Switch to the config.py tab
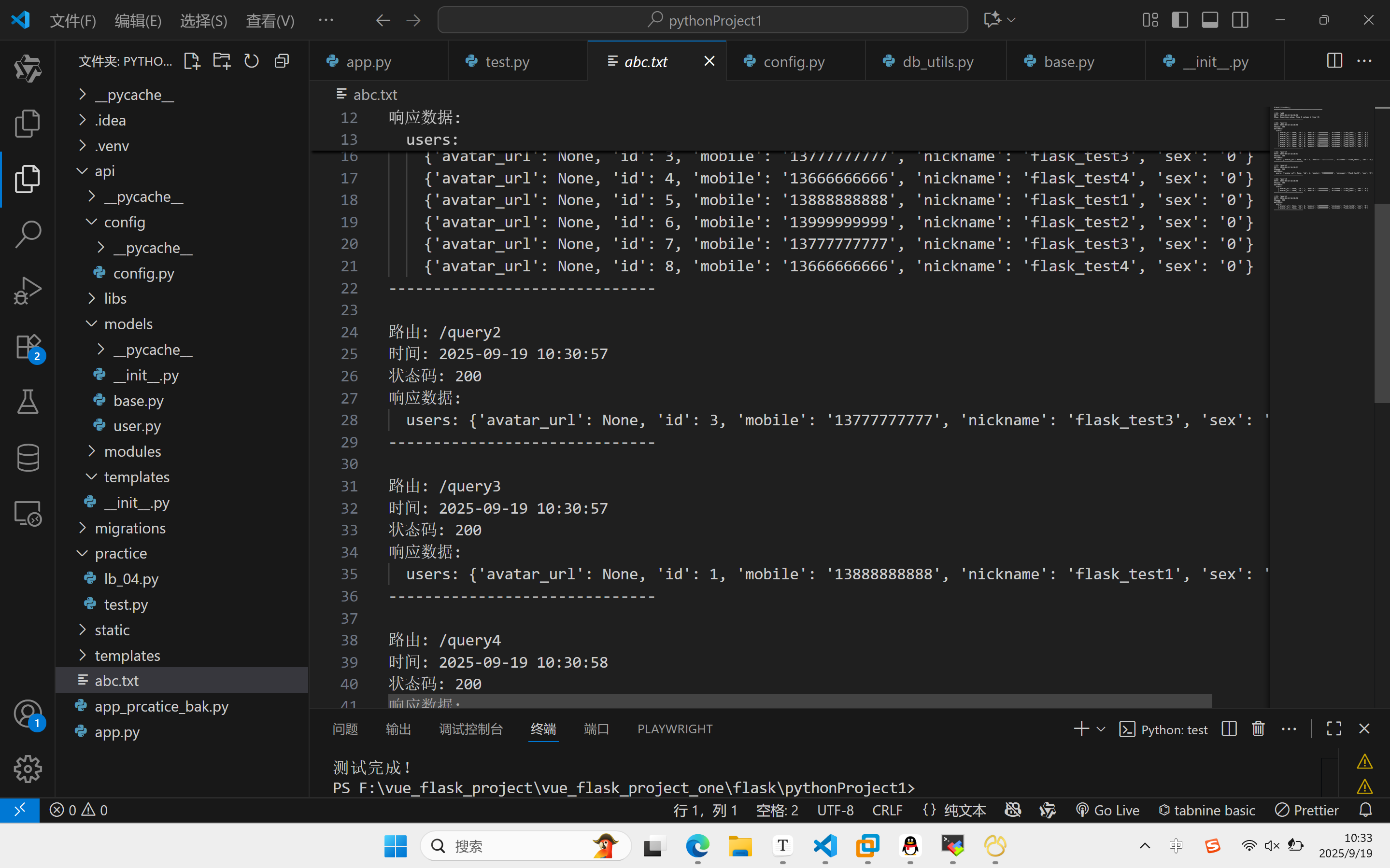The width and height of the screenshot is (1390, 868). pos(794,61)
